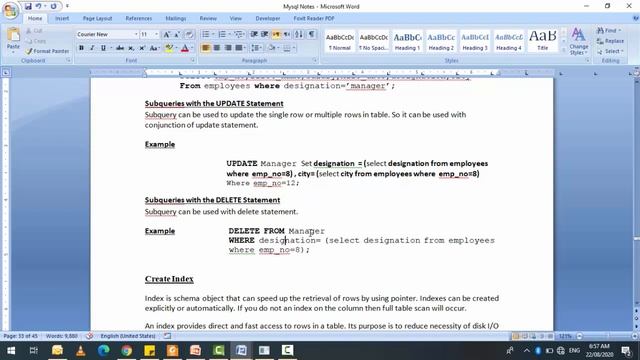Apply Heading 2 style
640x360 pixels.
[x=441, y=41]
